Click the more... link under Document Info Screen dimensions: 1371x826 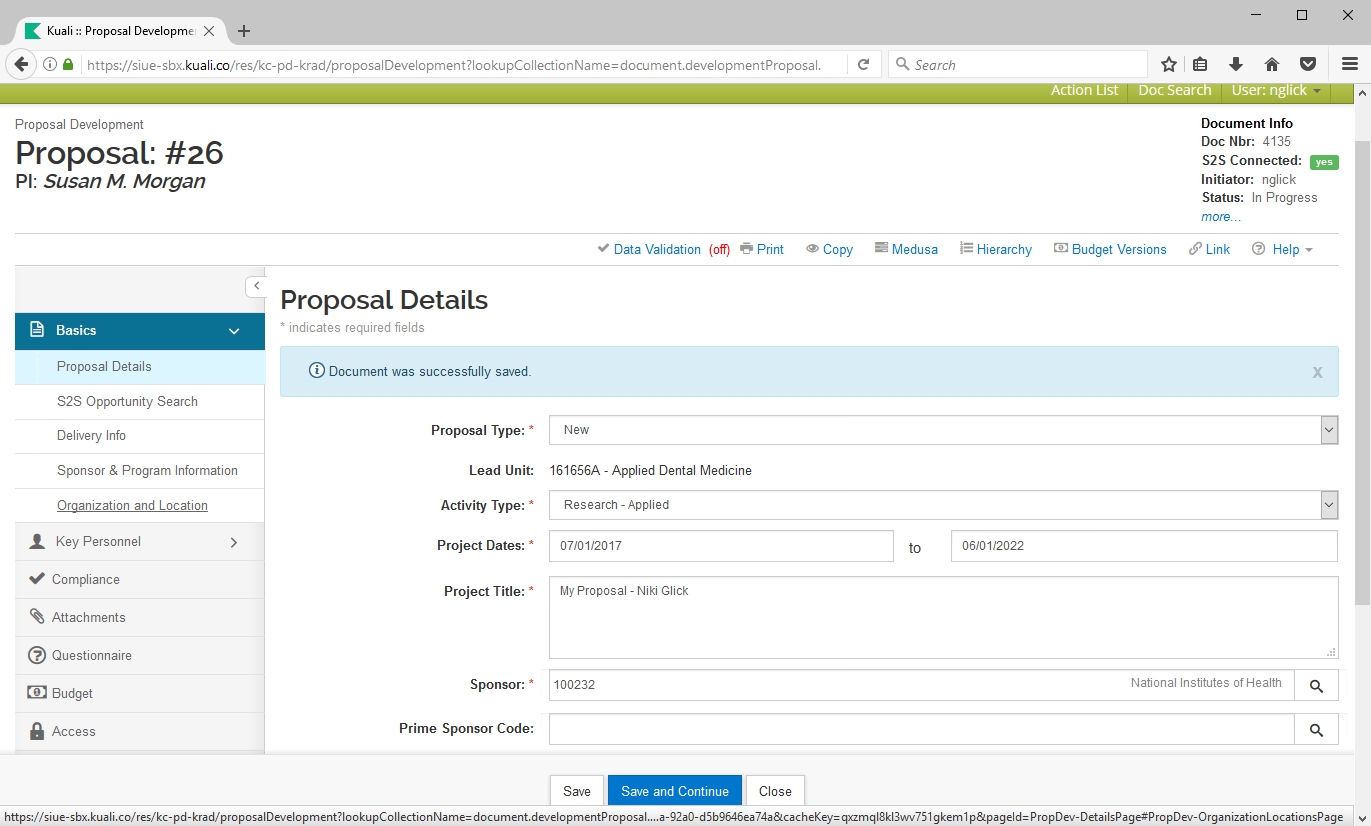click(1220, 216)
